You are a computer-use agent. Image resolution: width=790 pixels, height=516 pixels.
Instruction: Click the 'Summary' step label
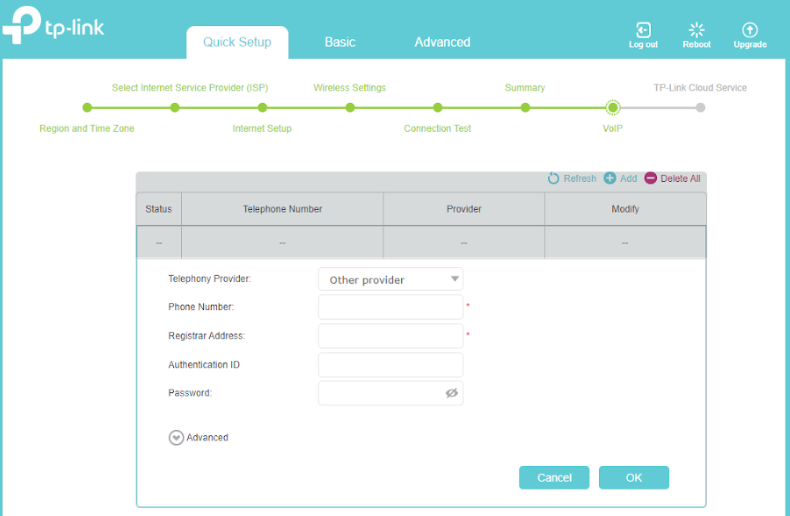tap(525, 88)
